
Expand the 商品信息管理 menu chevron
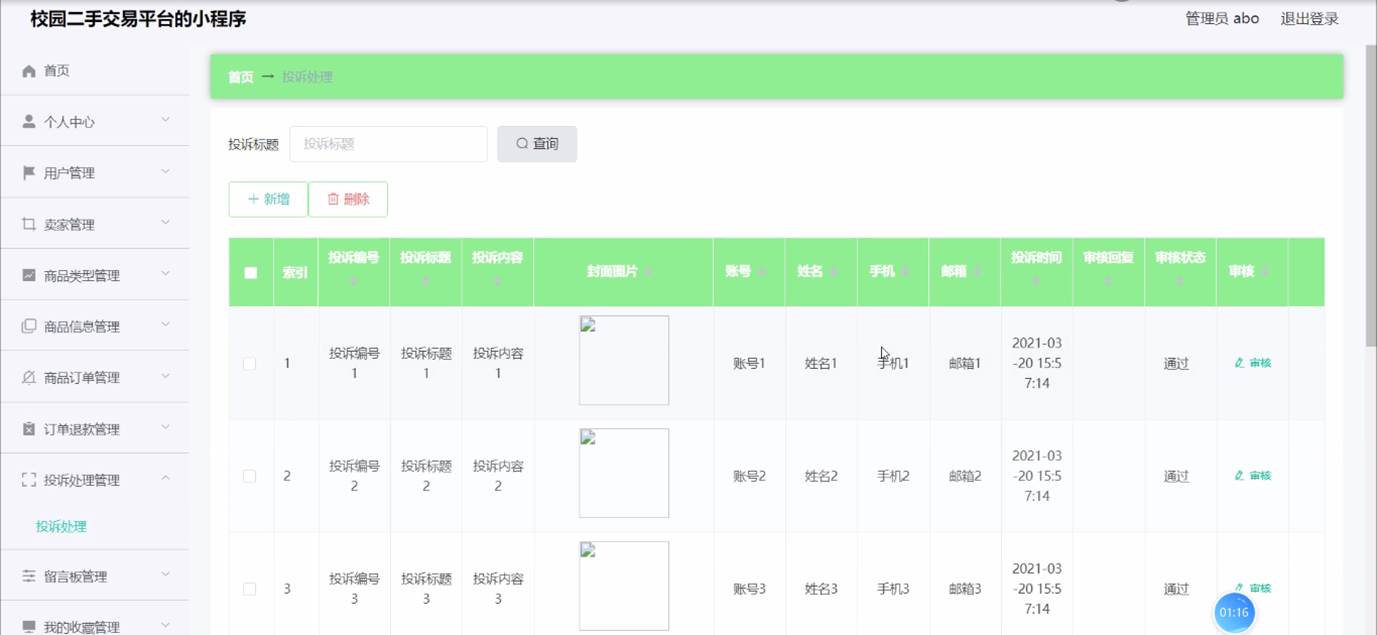click(x=166, y=325)
